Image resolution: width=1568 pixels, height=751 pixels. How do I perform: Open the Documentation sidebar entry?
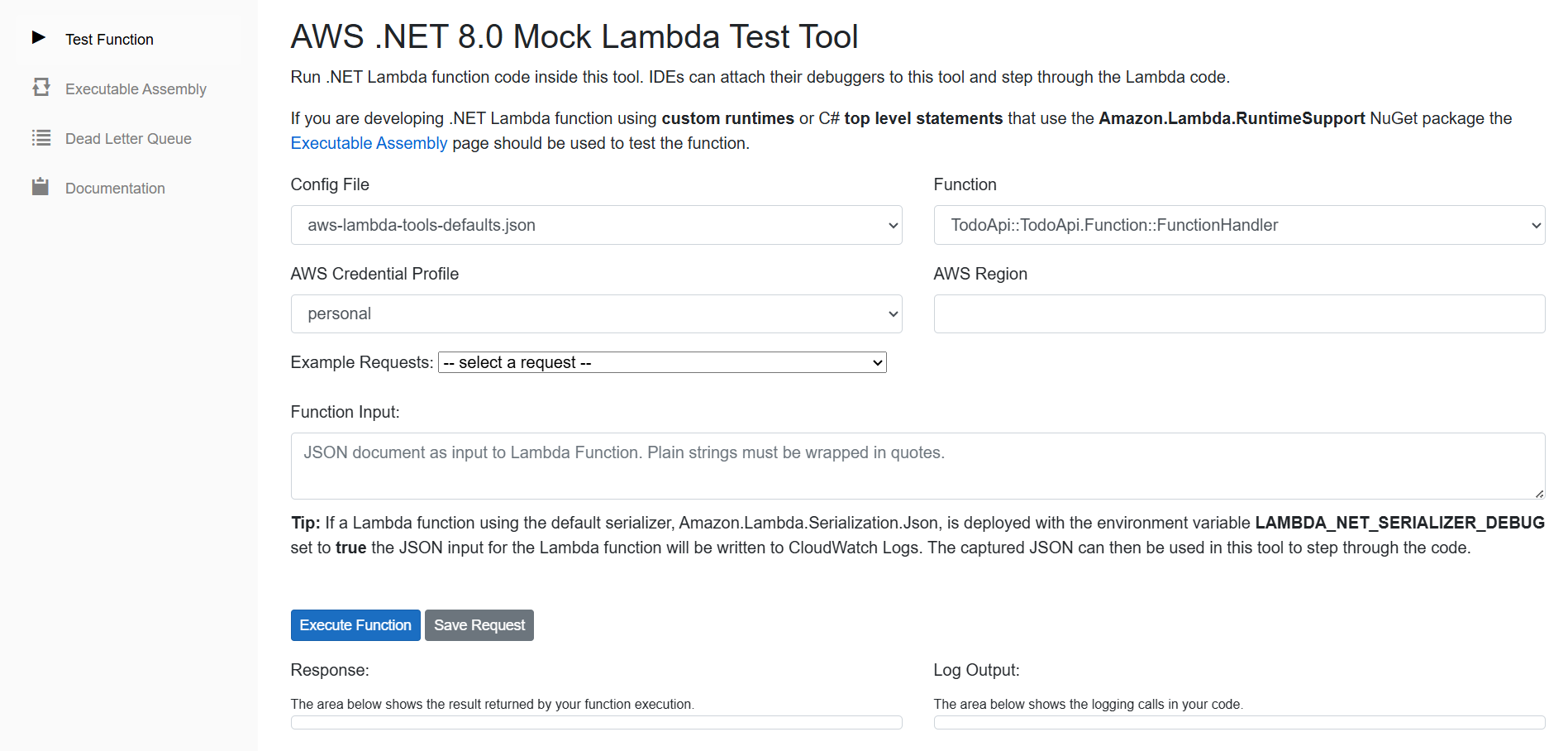[115, 188]
